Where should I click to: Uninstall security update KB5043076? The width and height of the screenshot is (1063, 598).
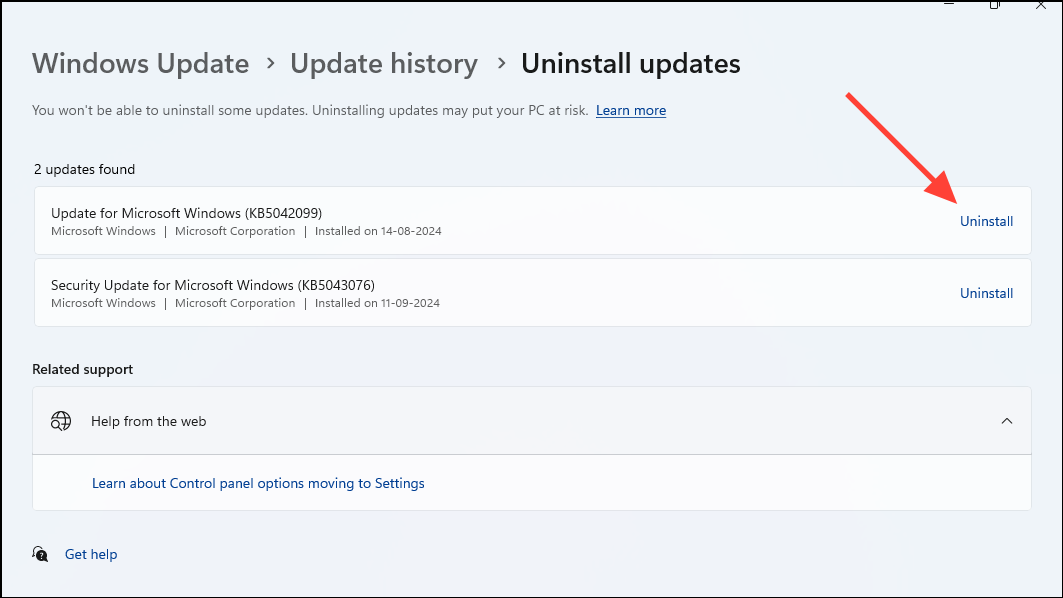(x=986, y=293)
